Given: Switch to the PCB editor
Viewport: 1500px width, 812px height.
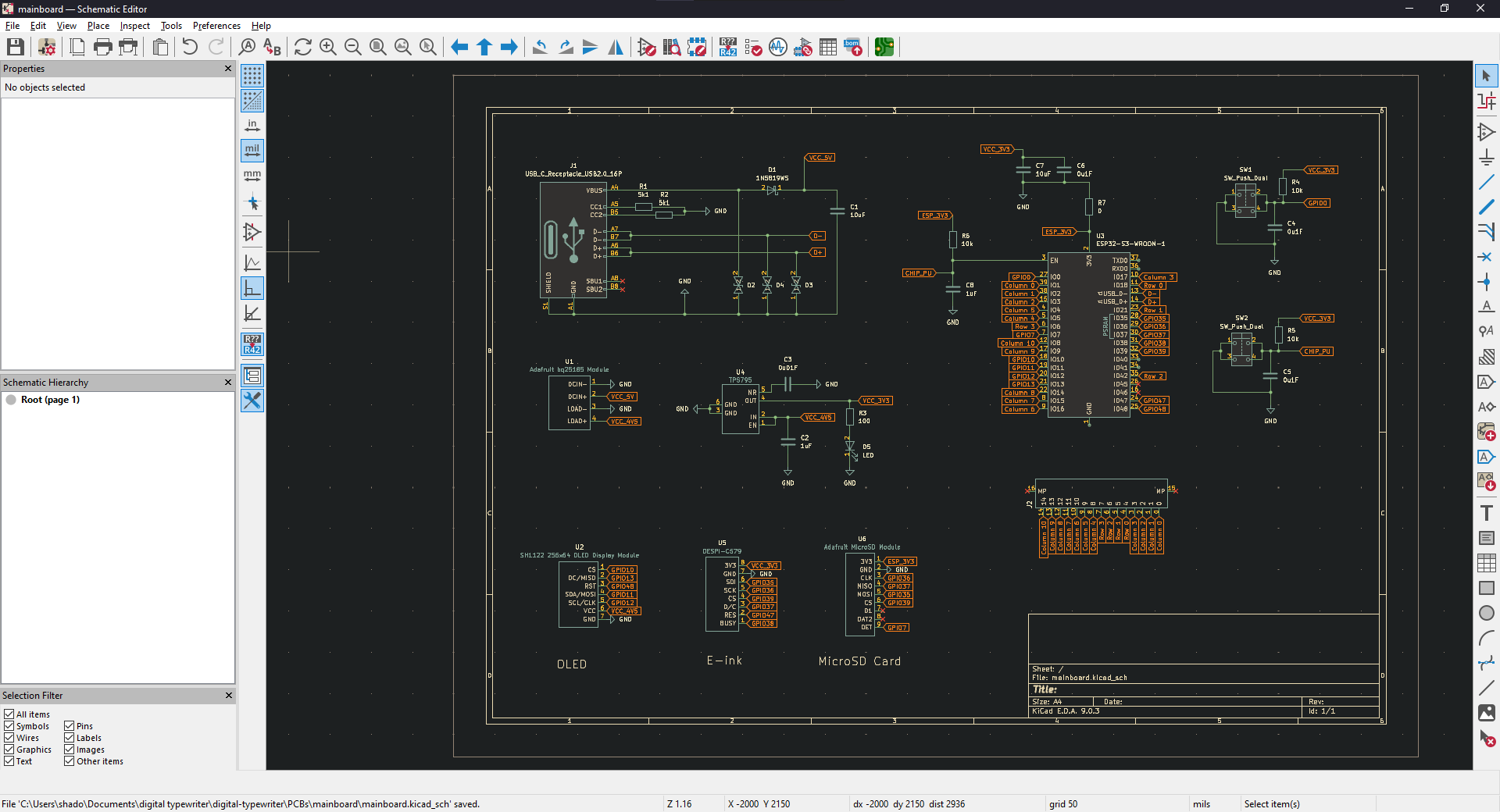Looking at the screenshot, I should tap(884, 47).
